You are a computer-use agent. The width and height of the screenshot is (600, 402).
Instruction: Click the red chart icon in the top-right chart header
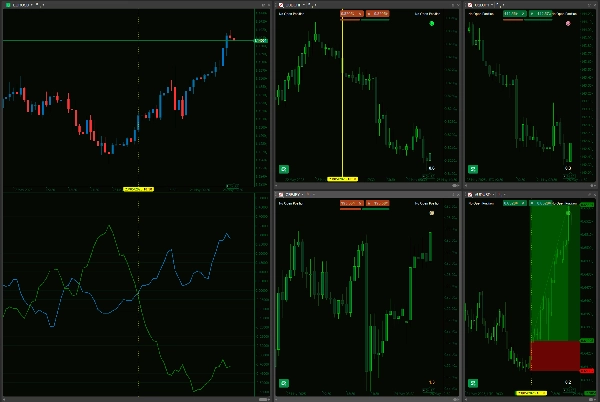470,5
